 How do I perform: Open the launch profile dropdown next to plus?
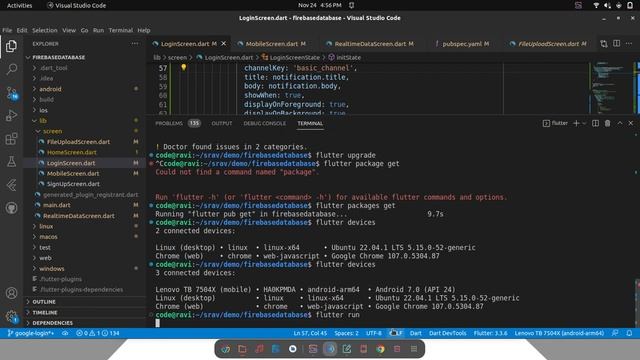pyautogui.click(x=584, y=123)
